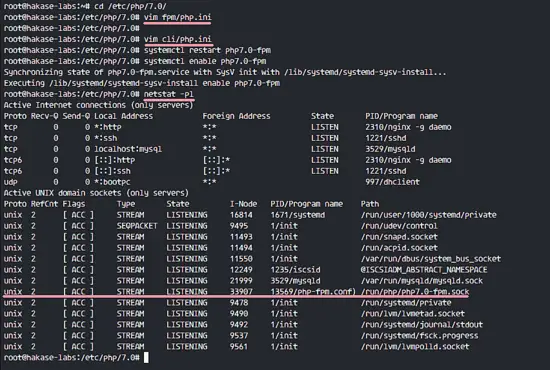Image resolution: width=550 pixels, height=370 pixels.
Task: Click 'Executing /lib/systemd/systemd-sysv-install' line
Action: coord(142,83)
